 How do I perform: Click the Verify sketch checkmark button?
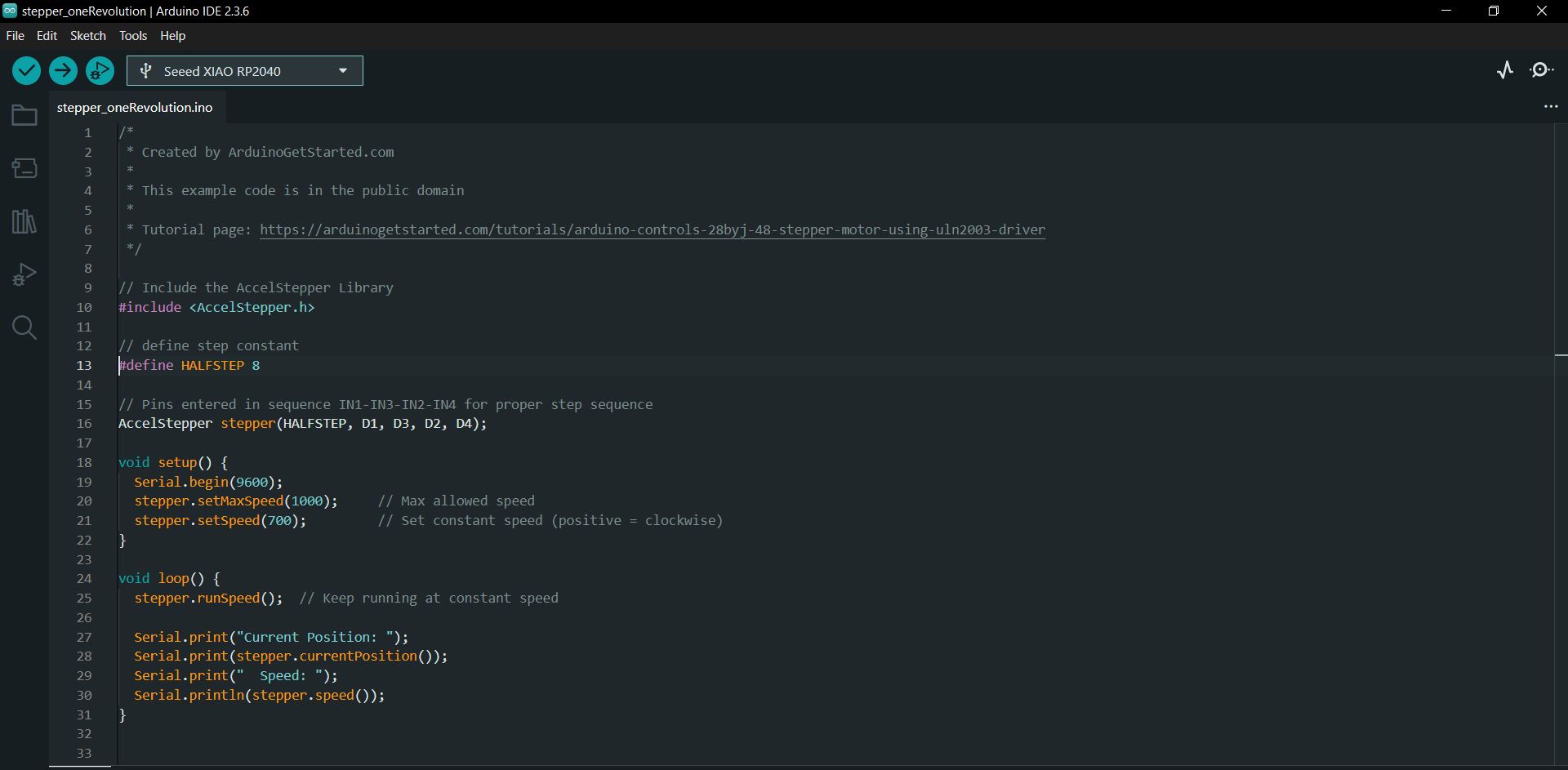coord(27,71)
